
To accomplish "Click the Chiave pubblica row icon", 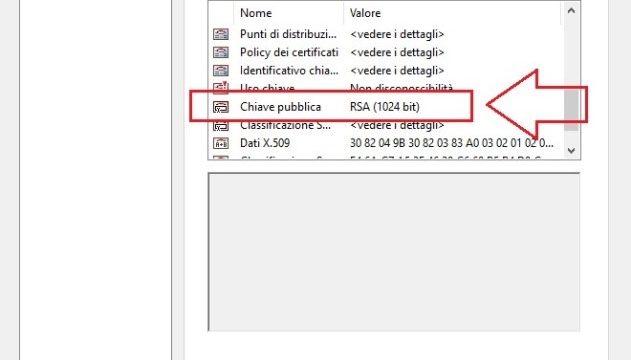I will [x=221, y=107].
